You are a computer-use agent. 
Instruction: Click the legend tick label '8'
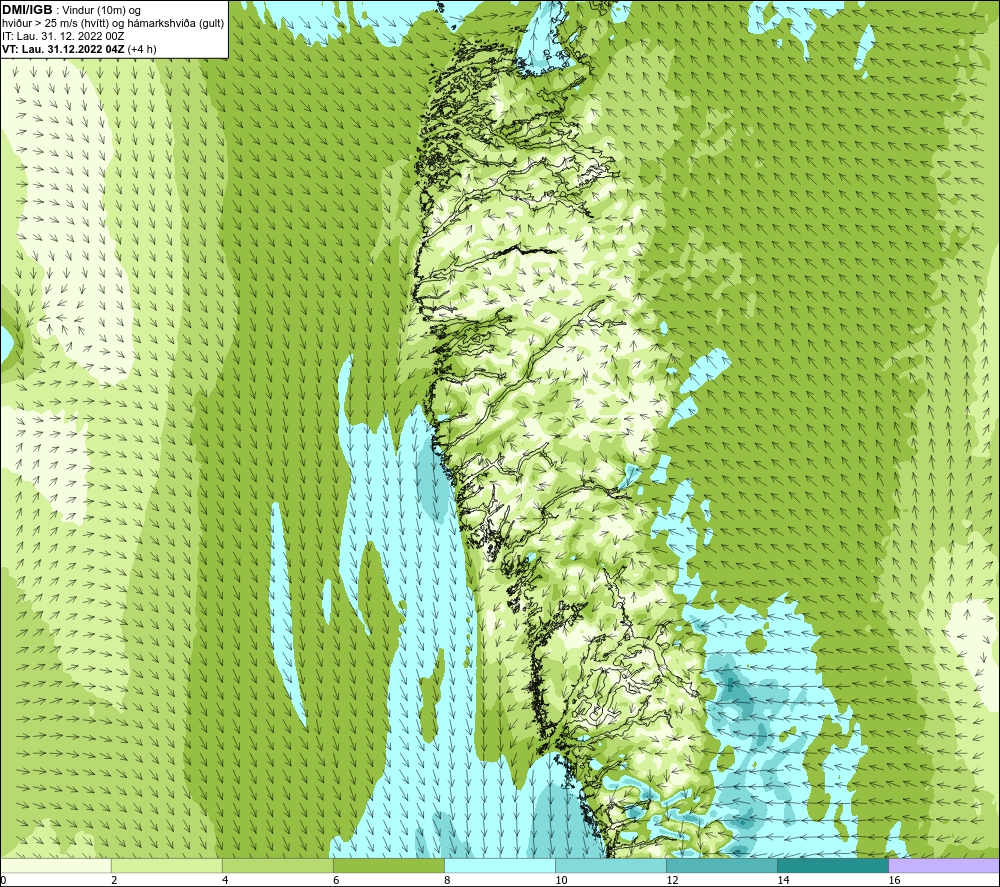tap(447, 880)
